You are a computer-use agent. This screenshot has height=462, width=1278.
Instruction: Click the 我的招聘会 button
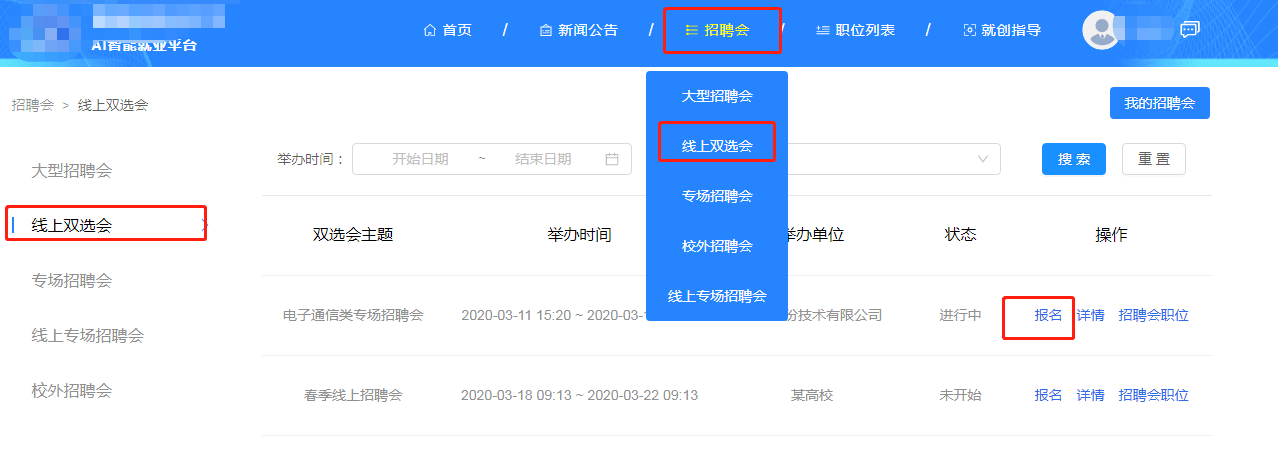tap(1159, 103)
